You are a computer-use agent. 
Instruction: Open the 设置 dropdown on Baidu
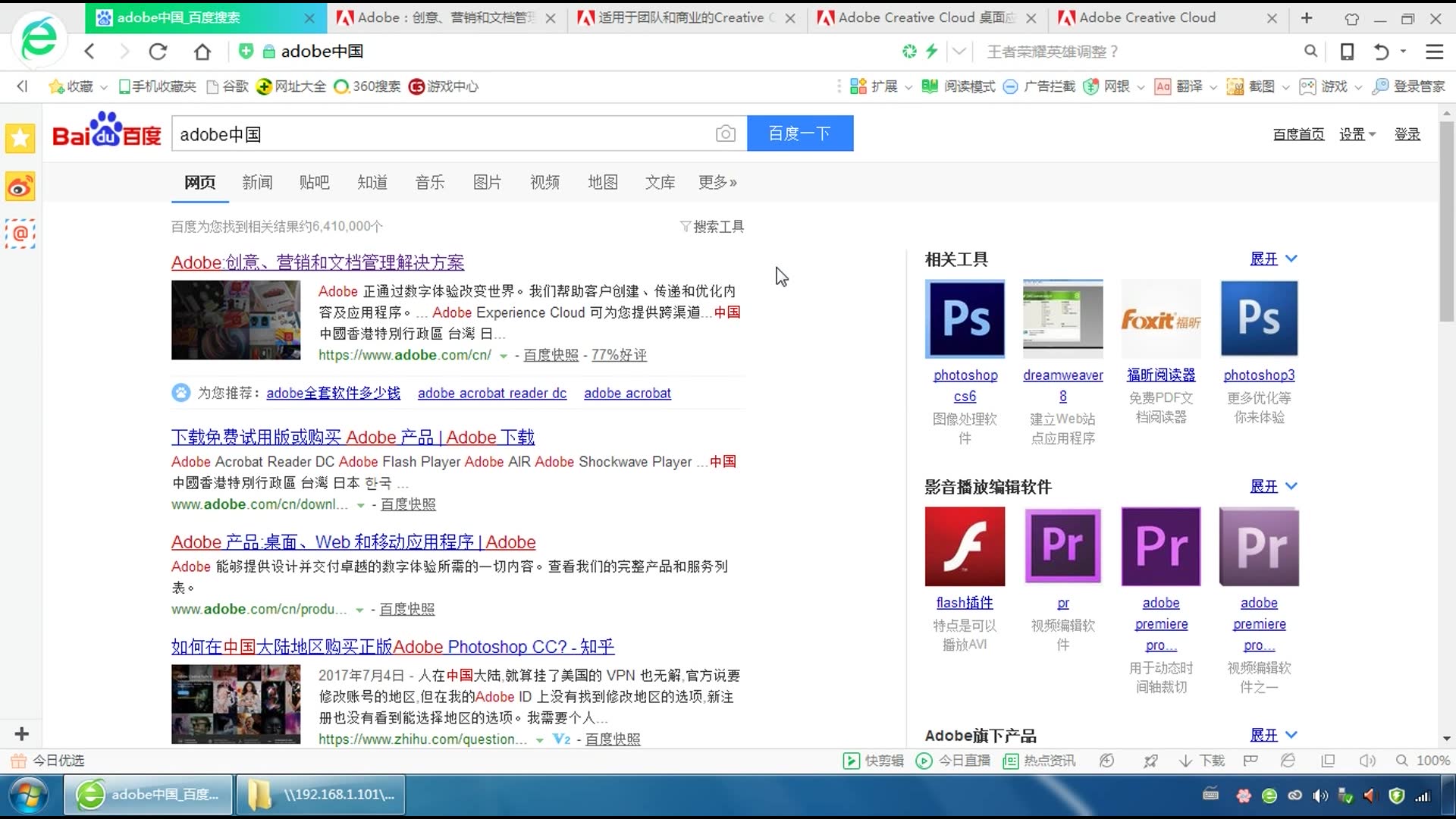point(1357,134)
